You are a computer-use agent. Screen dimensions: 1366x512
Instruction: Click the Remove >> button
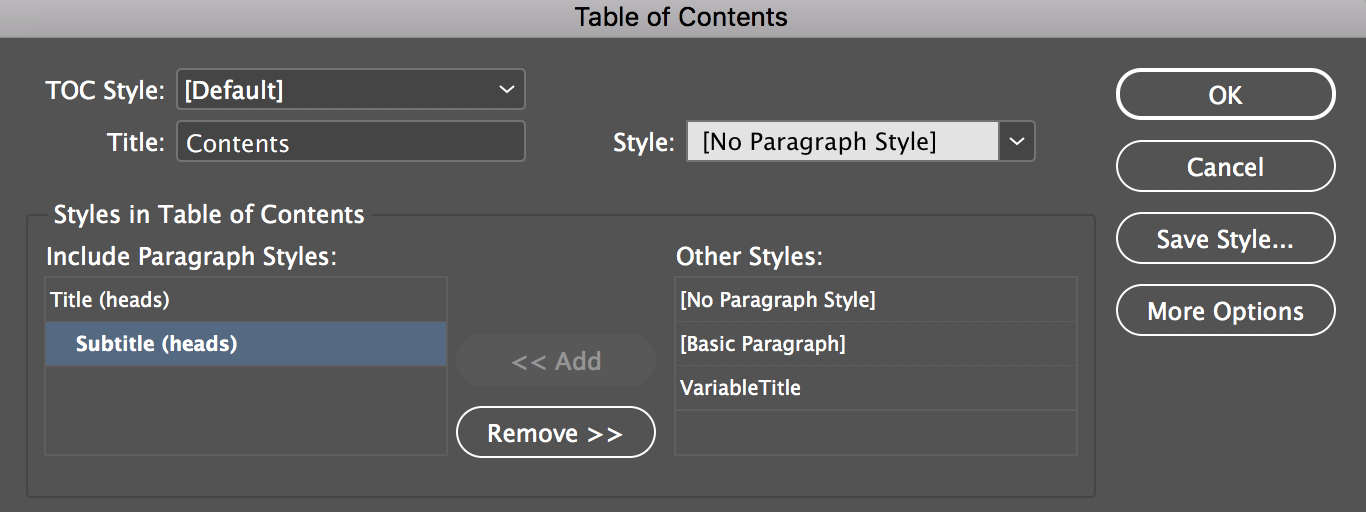tap(555, 433)
